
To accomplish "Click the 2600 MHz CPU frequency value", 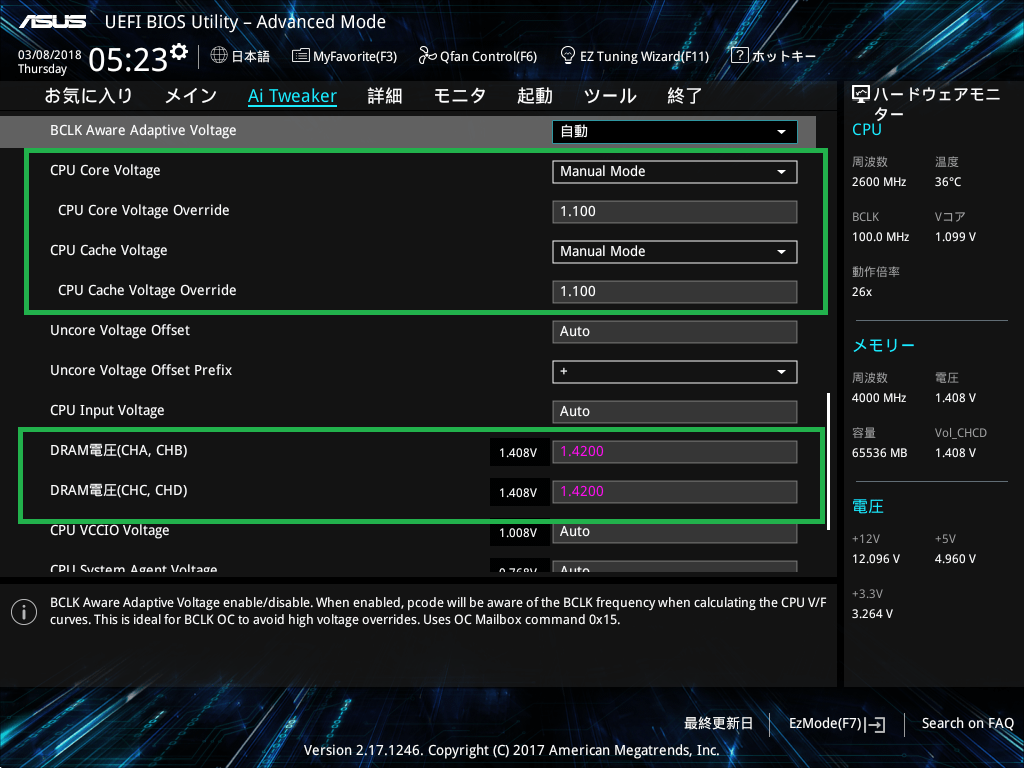I will (879, 182).
